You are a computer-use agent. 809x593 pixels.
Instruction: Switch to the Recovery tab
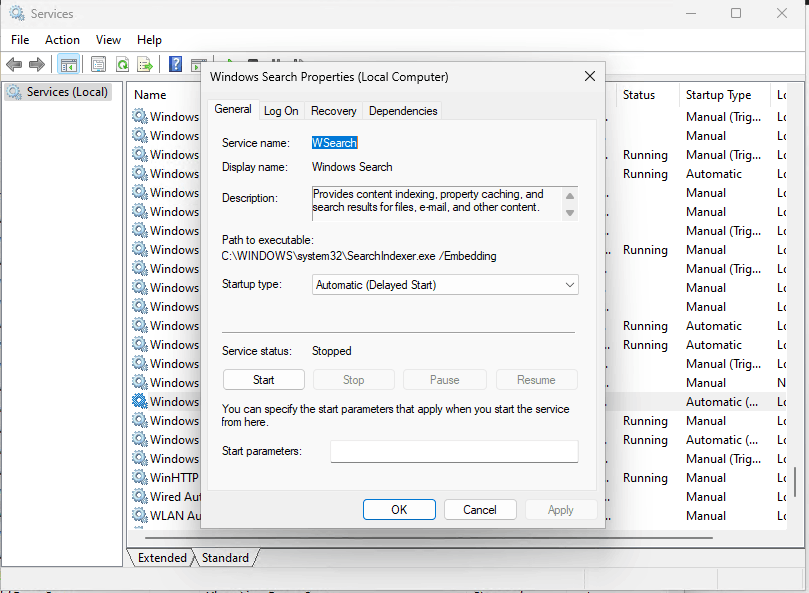pos(334,111)
